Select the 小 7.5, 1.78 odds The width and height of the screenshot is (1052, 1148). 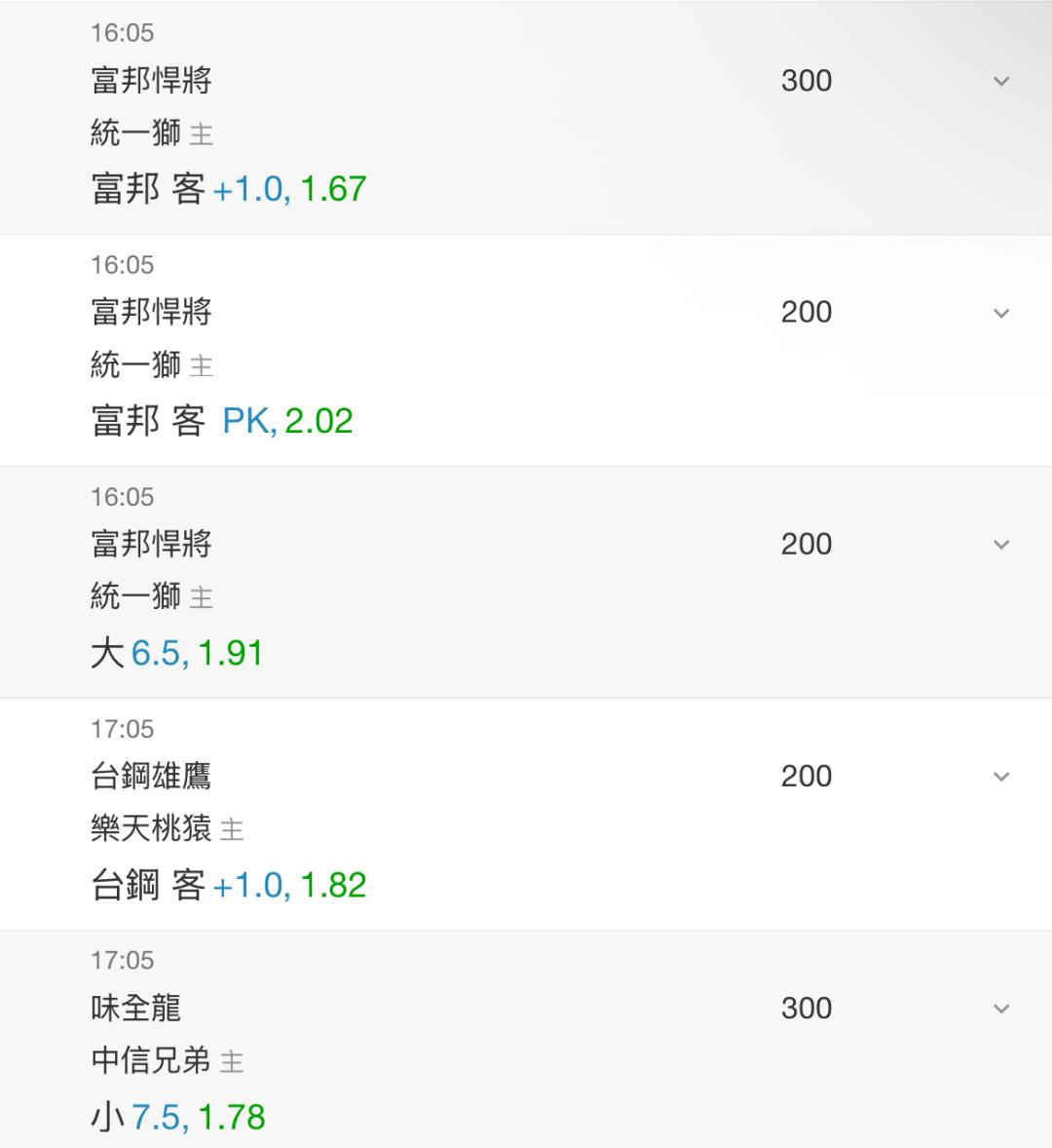[178, 1117]
